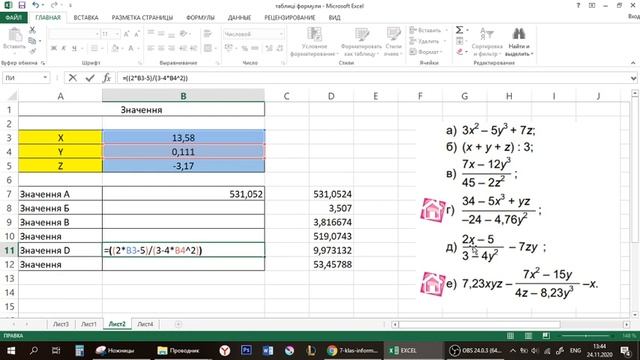Expand the Name Box dropdown arrow
Screen dimensions: 640x360
[x=45, y=78]
